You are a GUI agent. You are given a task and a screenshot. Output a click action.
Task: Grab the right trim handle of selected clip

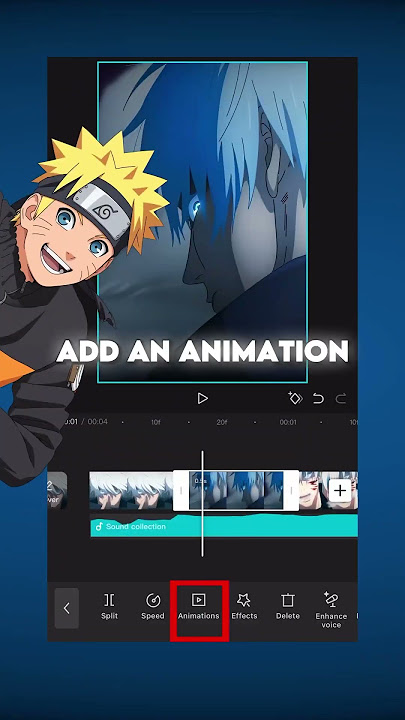291,490
